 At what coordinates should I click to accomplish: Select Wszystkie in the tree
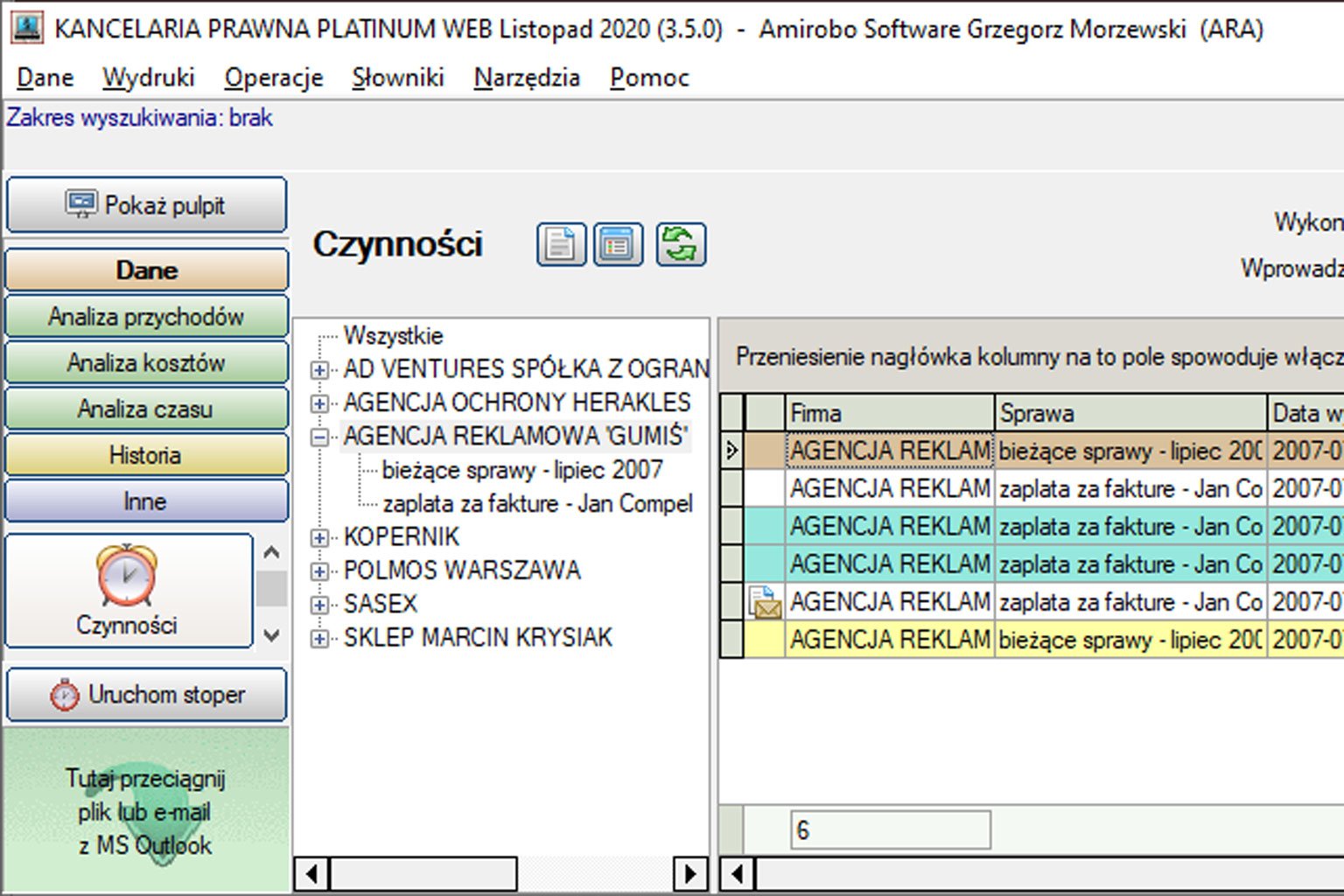click(393, 336)
